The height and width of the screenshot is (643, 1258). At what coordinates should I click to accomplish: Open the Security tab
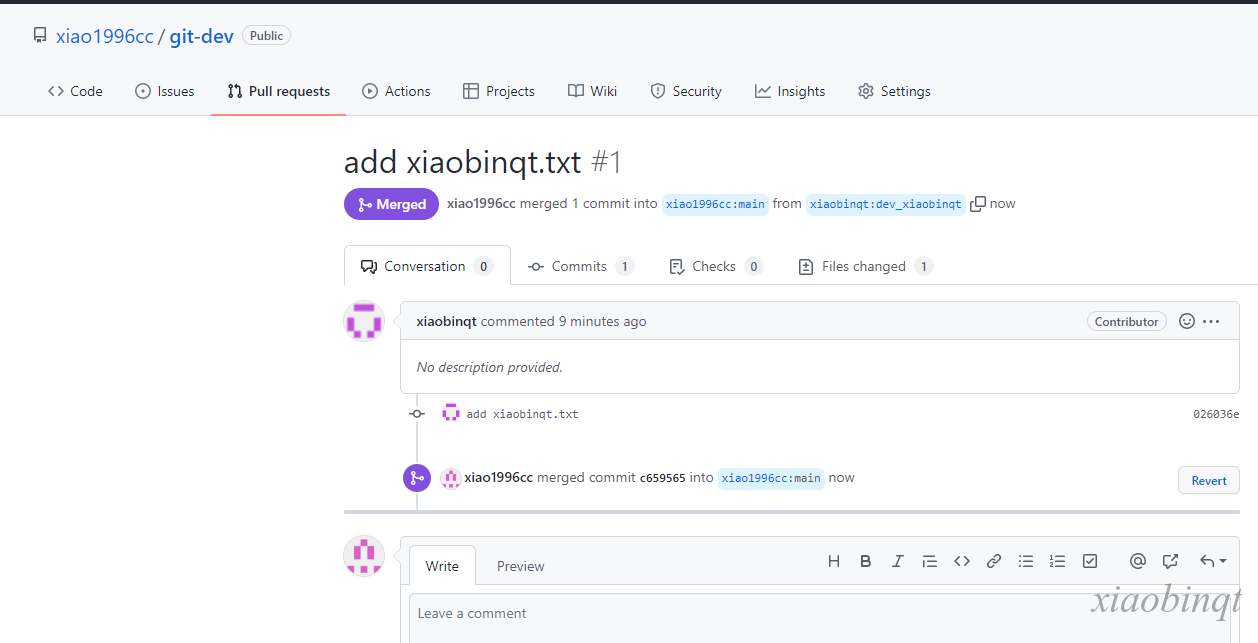[x=686, y=91]
